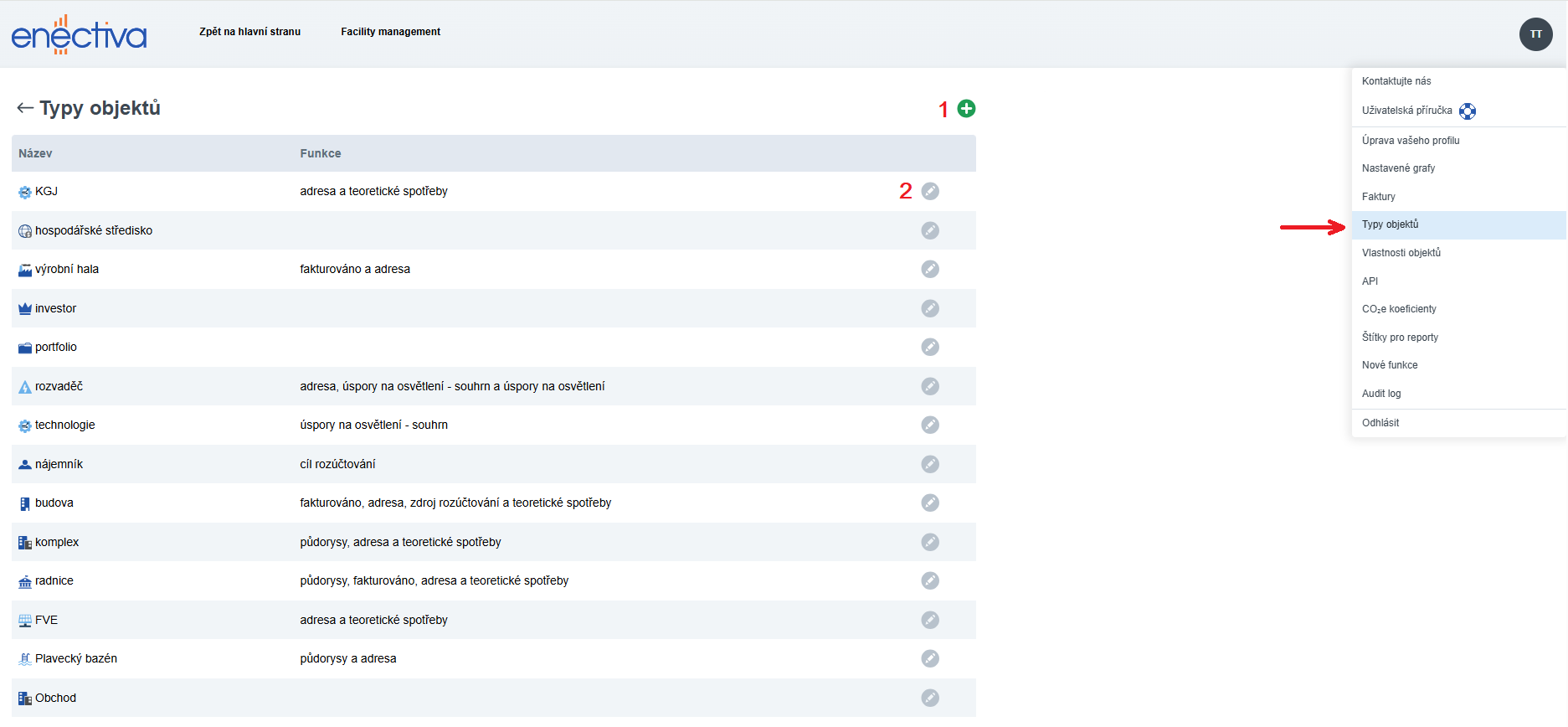
Task: Click the enectiva logo
Action: (79, 35)
